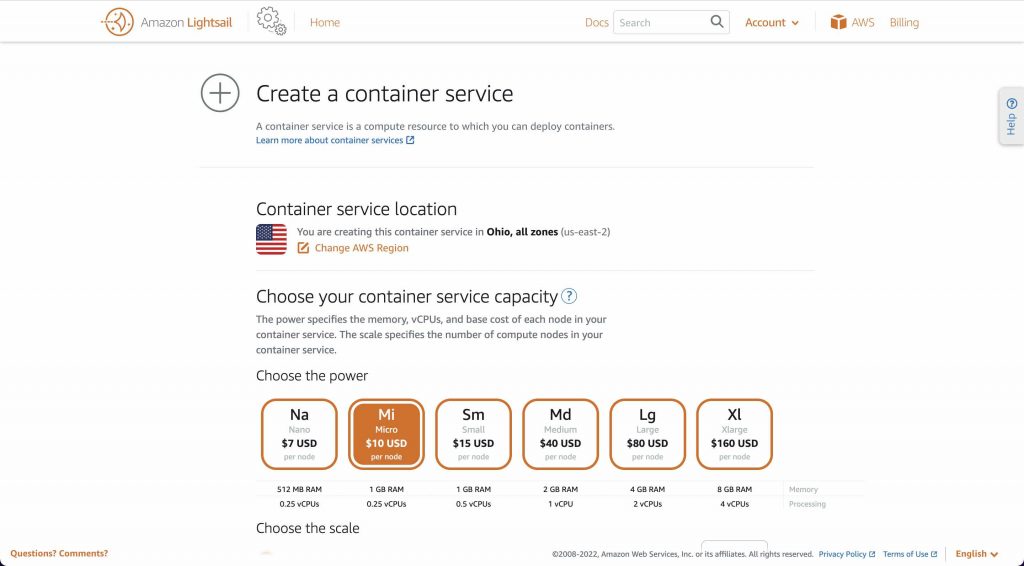1024x566 pixels.
Task: Click the Help tab question icon
Action: pos(1012,104)
